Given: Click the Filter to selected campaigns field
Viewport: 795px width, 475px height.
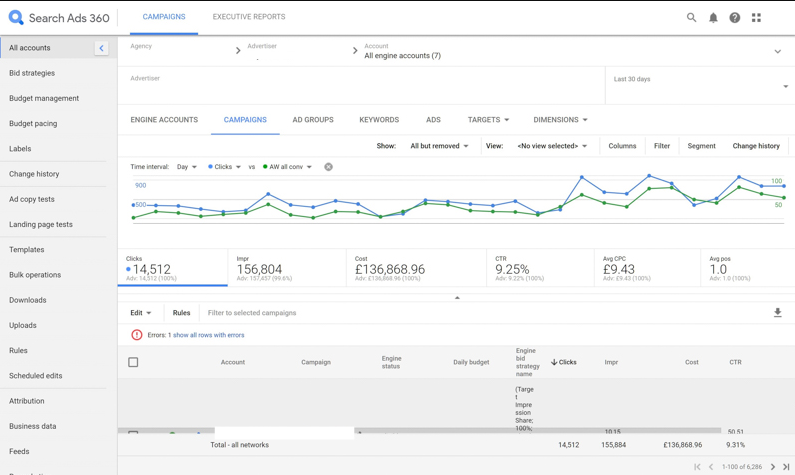Looking at the screenshot, I should click(252, 313).
